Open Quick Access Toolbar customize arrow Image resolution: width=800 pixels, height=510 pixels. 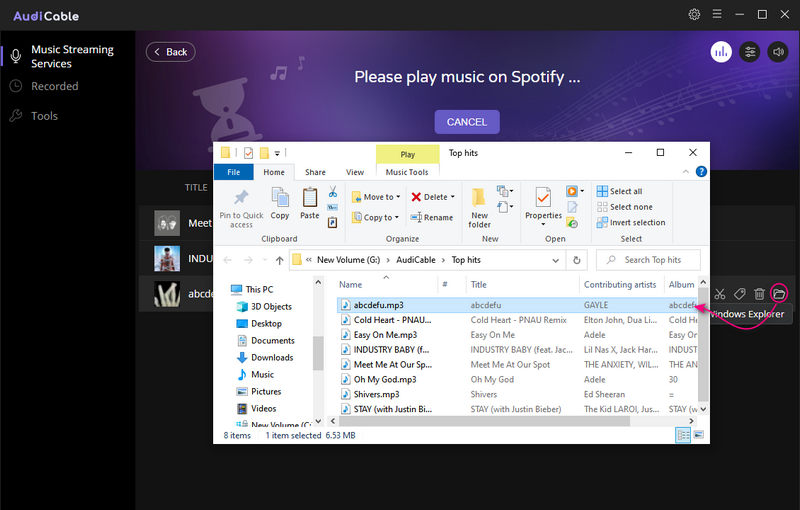tap(277, 153)
